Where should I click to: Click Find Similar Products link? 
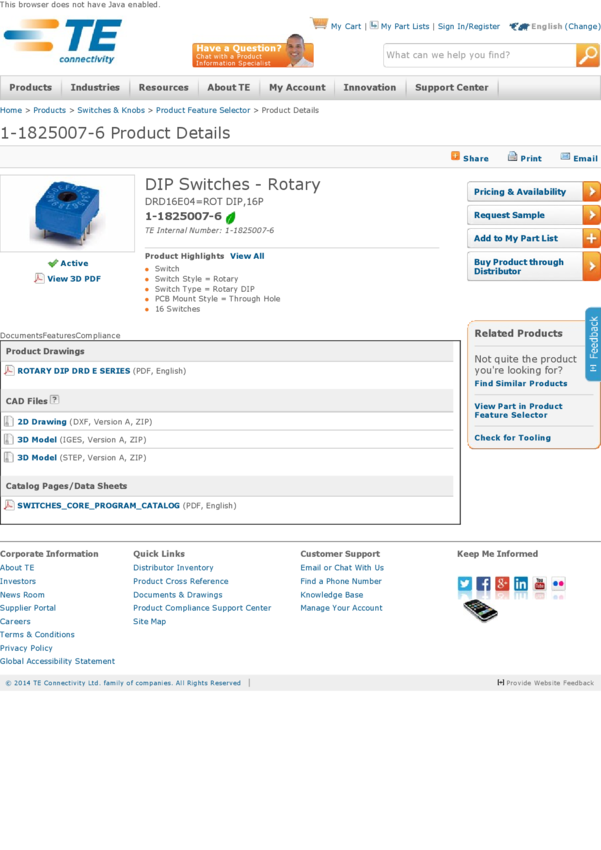tap(521, 383)
